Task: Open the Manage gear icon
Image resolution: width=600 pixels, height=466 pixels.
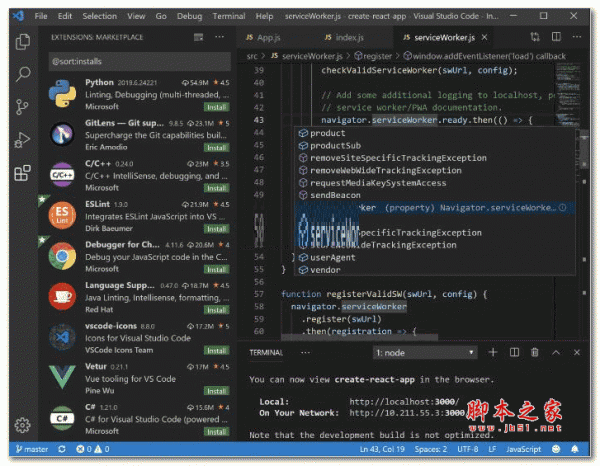Action: 22,425
